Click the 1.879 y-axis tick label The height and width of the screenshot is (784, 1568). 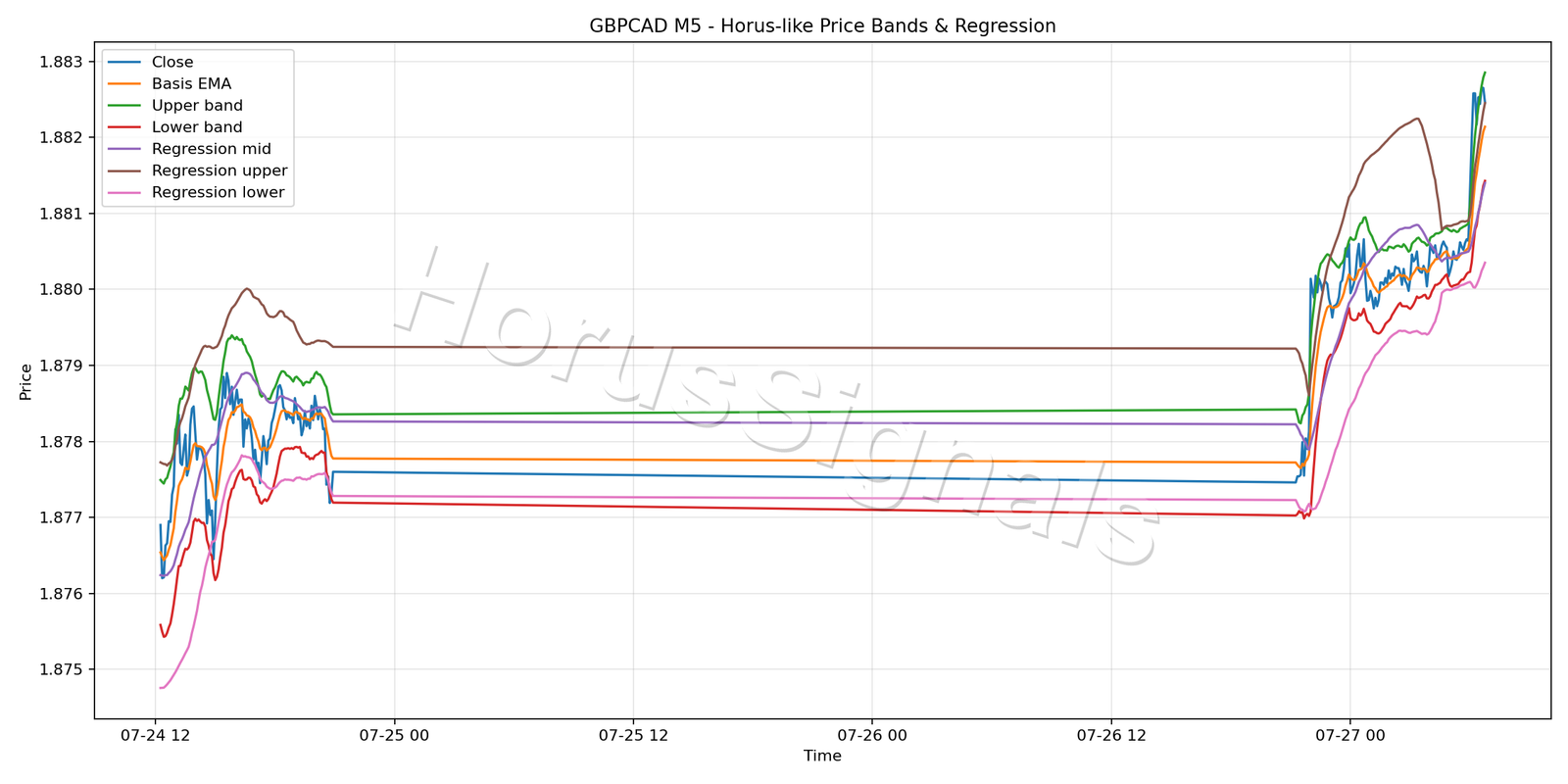tap(61, 366)
